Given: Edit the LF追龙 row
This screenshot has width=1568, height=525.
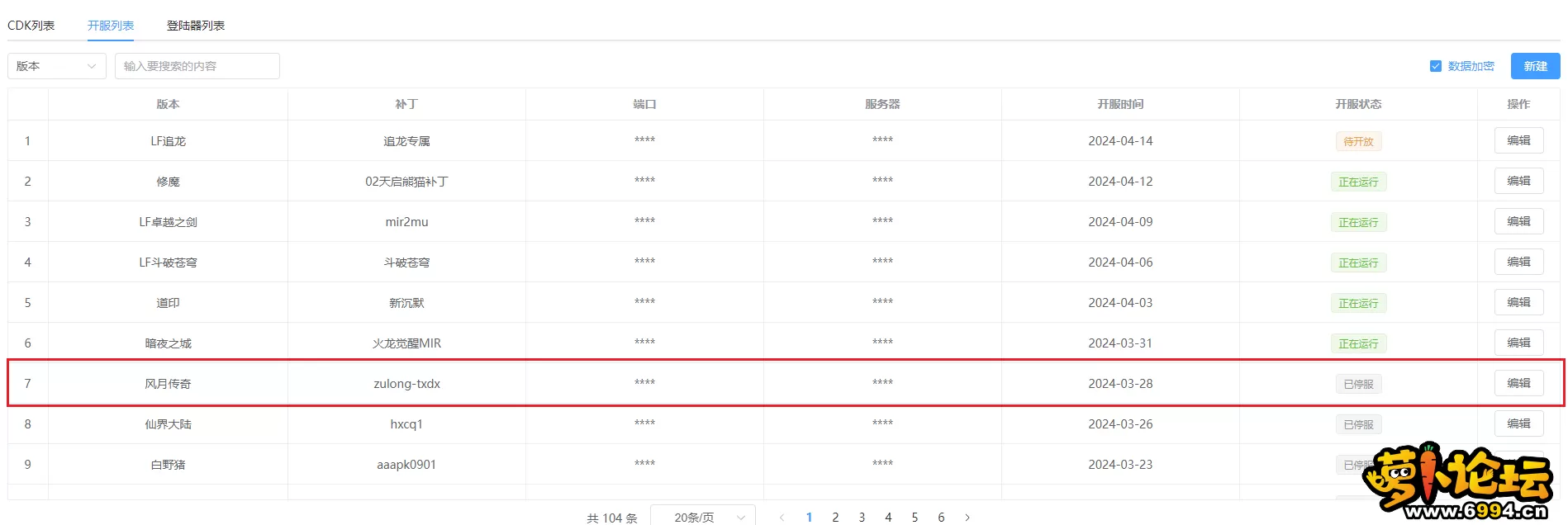Looking at the screenshot, I should 1519,140.
